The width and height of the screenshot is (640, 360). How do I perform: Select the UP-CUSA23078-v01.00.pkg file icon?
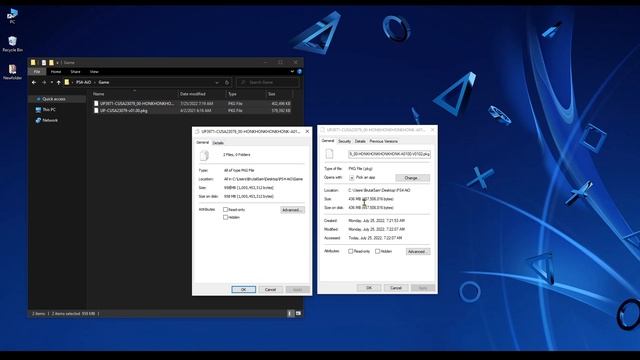point(96,111)
